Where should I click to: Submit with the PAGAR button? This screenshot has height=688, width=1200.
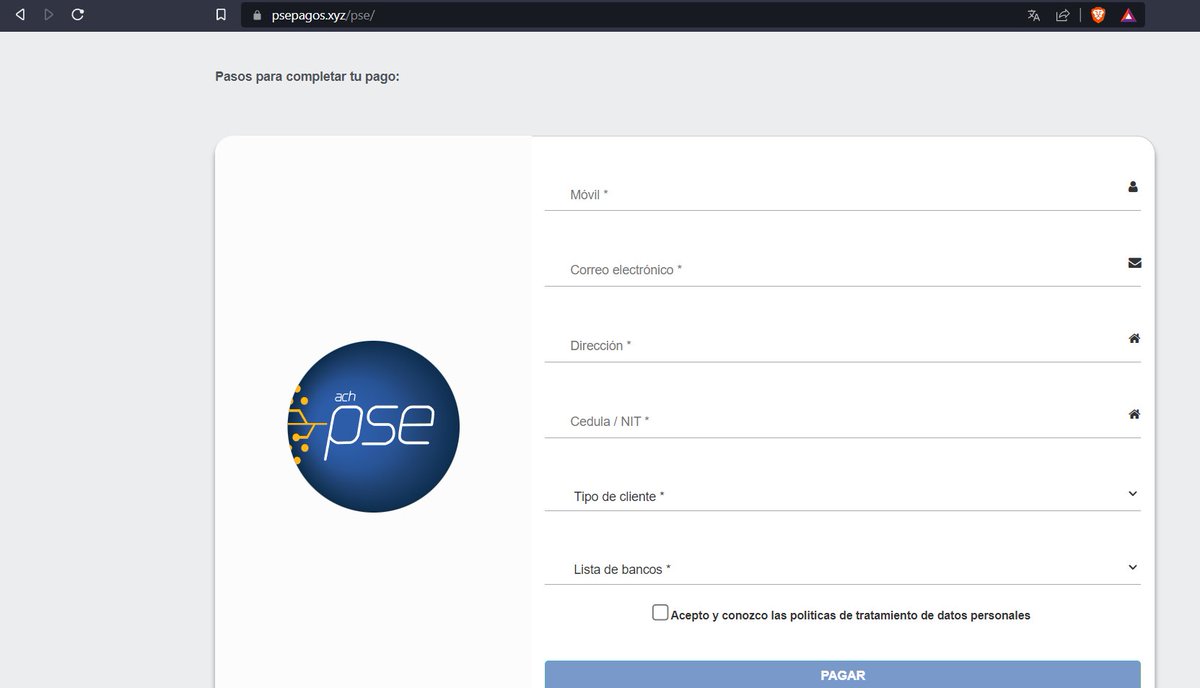tap(842, 675)
